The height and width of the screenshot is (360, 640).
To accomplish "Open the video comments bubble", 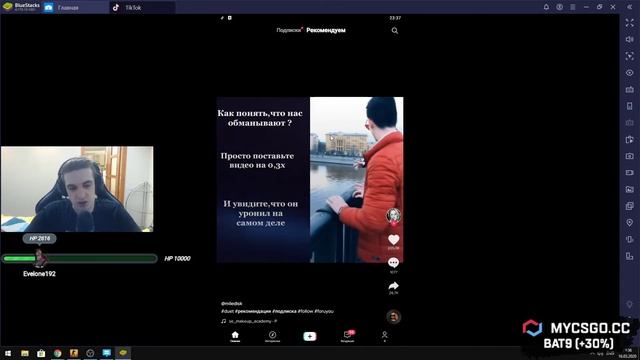I will coord(393,262).
